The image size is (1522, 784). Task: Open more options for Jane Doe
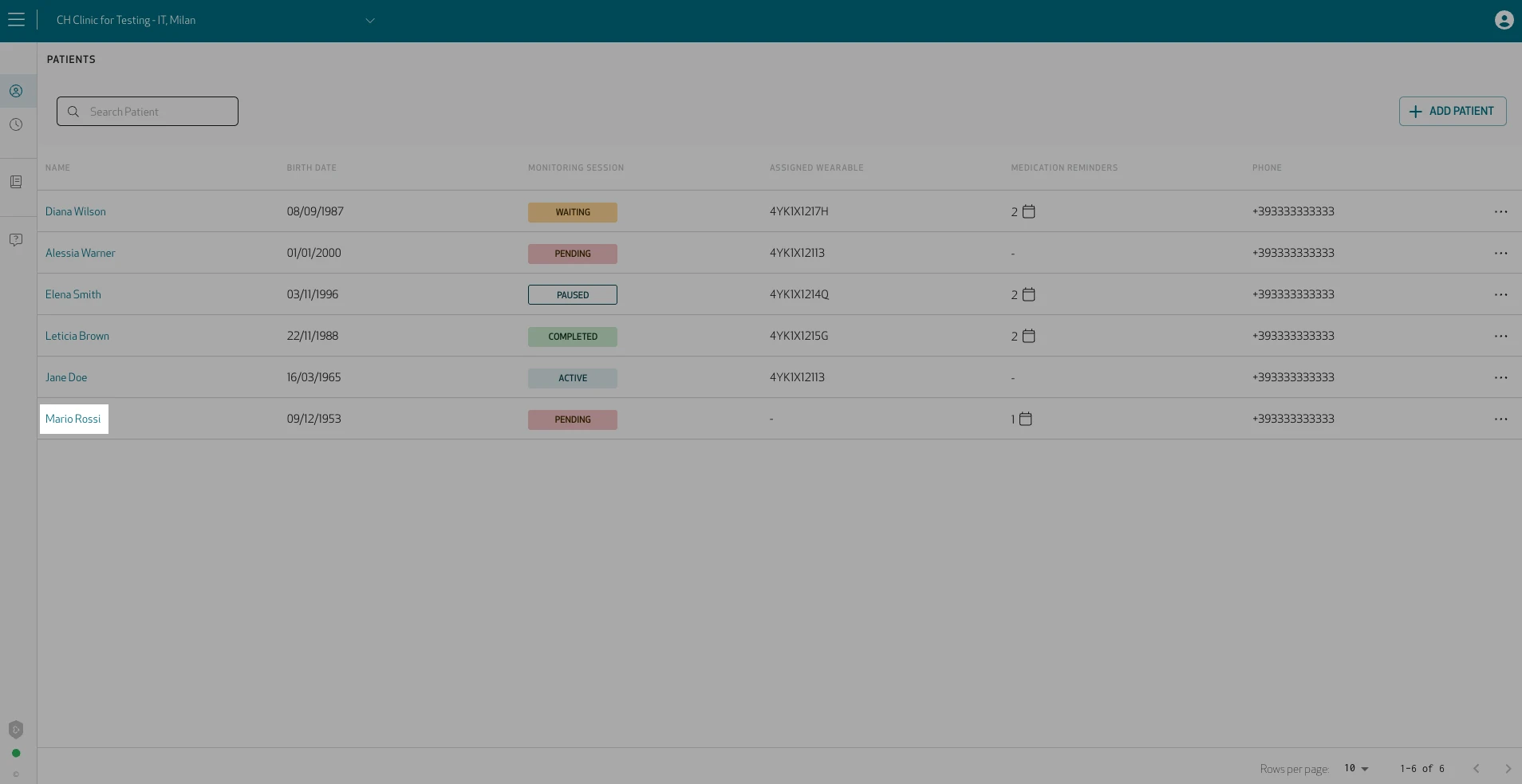tap(1500, 377)
